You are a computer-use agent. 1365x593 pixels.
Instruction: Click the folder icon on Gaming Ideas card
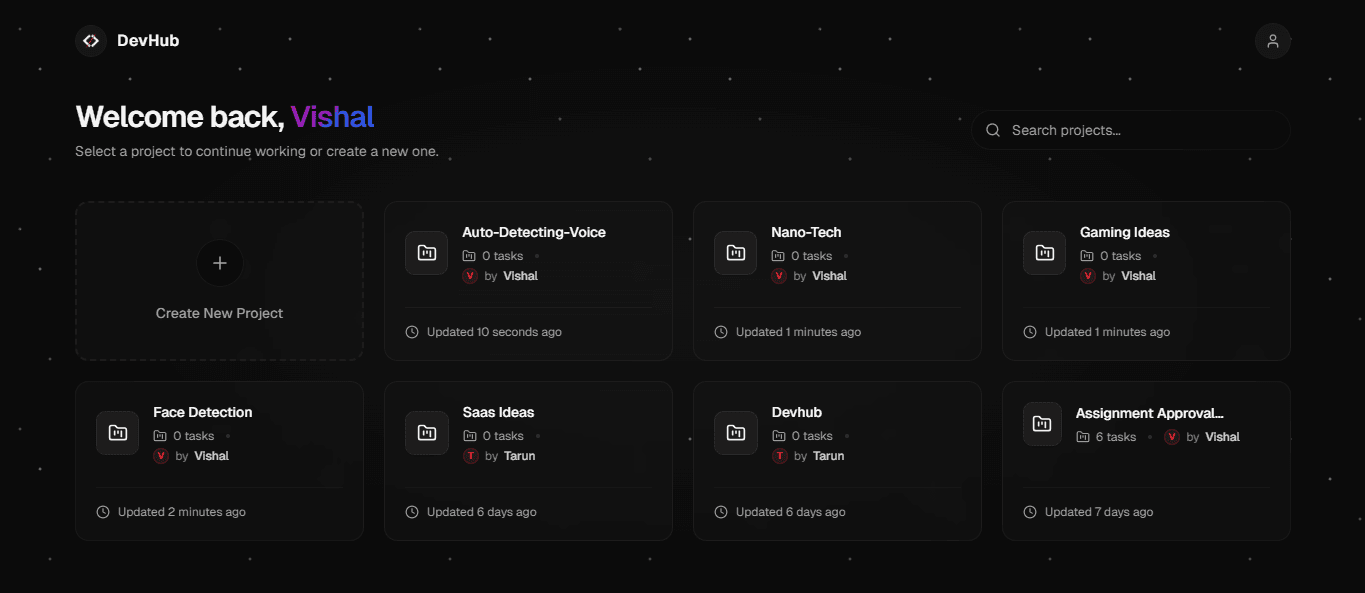(x=1044, y=253)
